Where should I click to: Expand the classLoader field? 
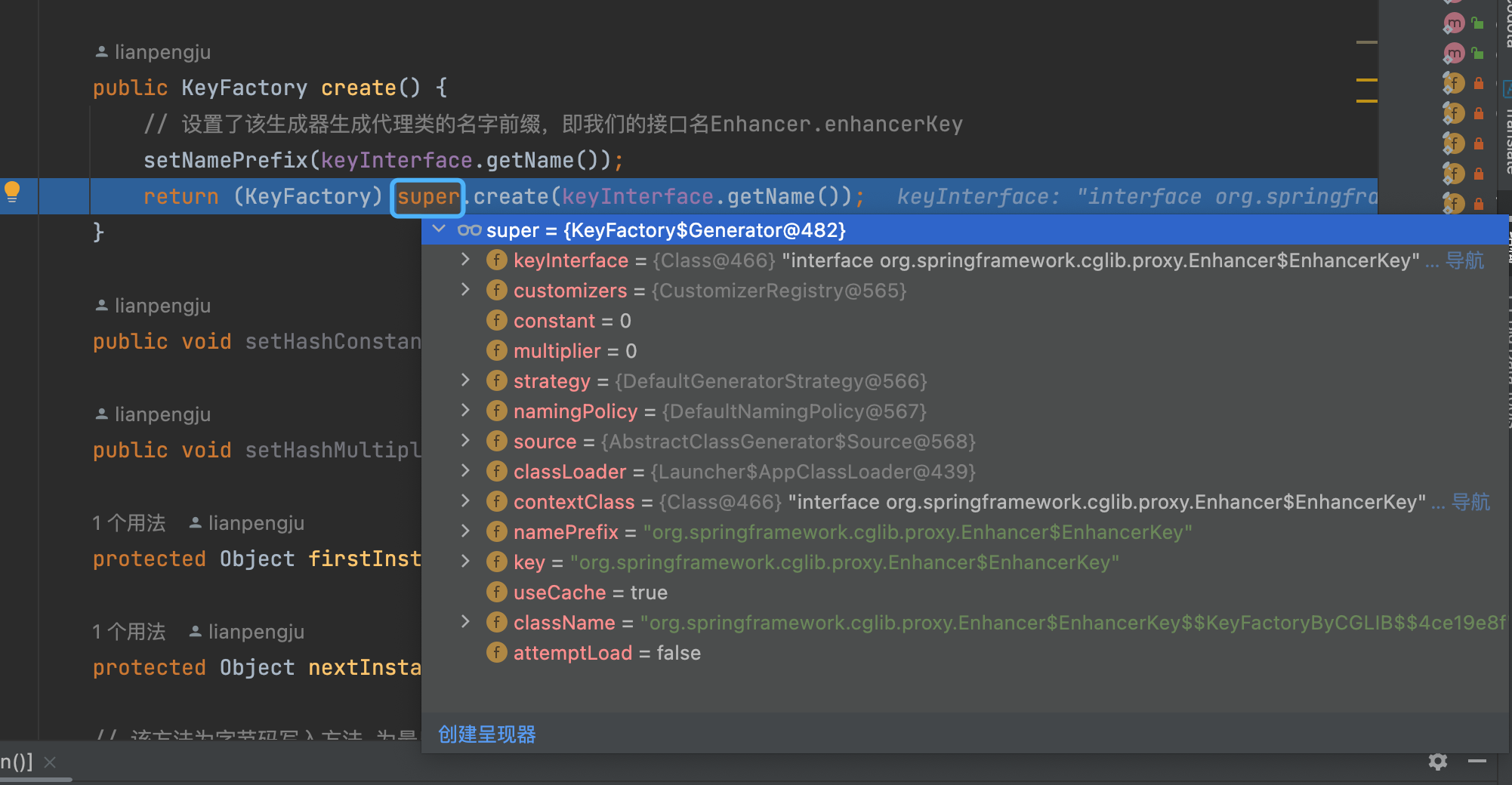(x=465, y=471)
